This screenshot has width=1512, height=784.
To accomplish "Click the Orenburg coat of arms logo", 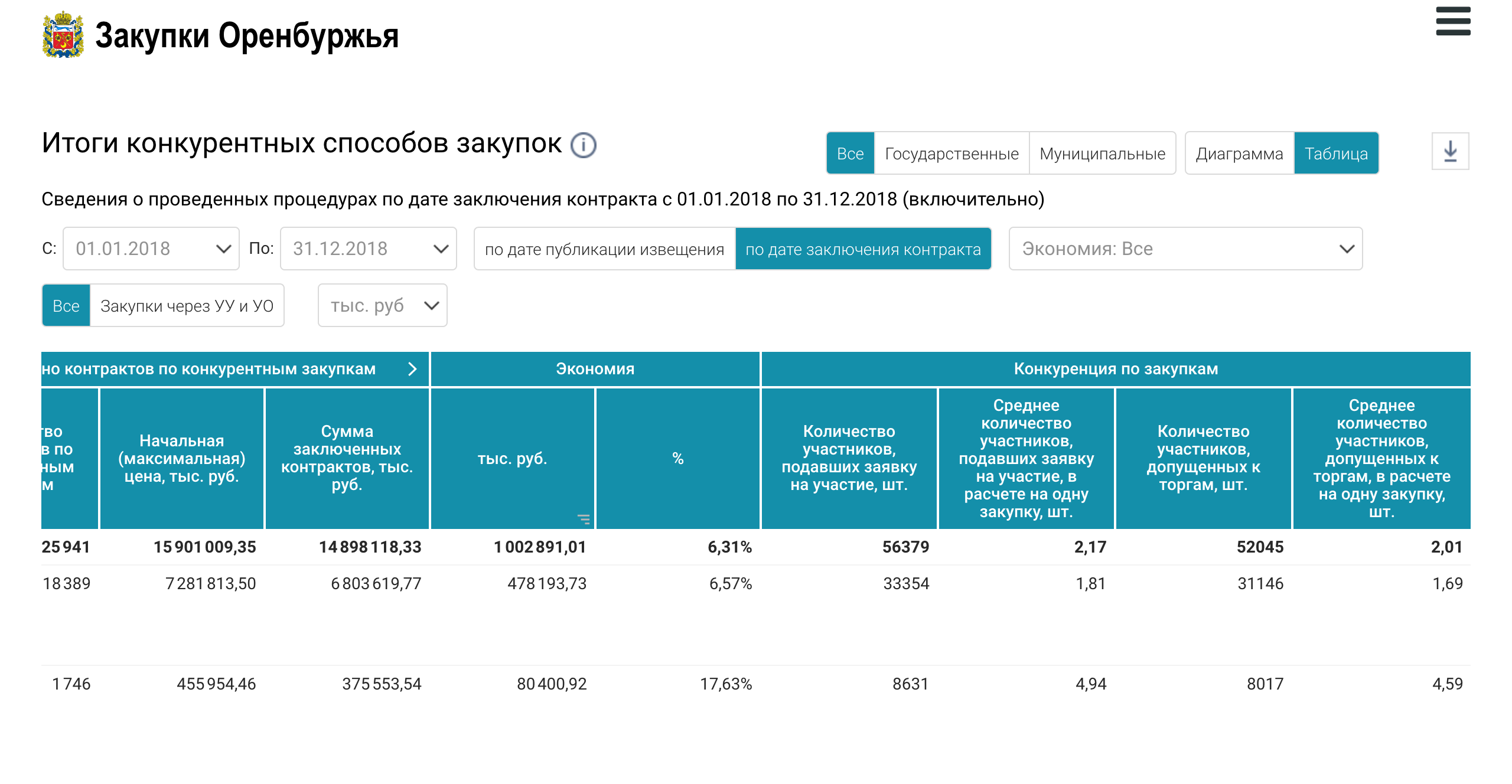I will 63,35.
